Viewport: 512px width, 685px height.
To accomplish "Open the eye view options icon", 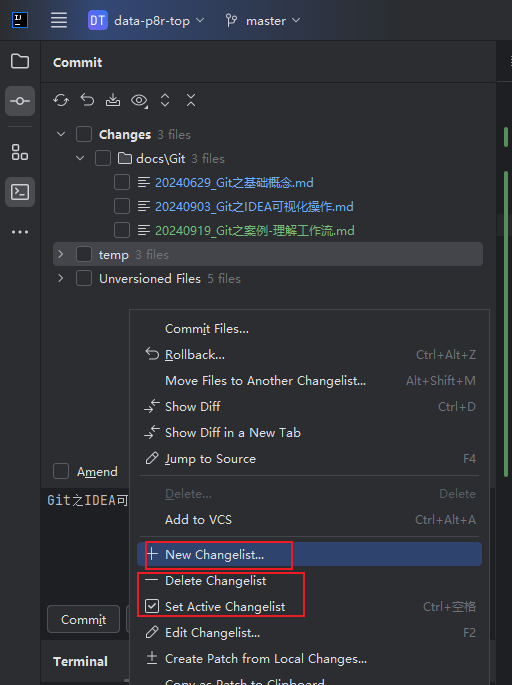I will click(139, 100).
